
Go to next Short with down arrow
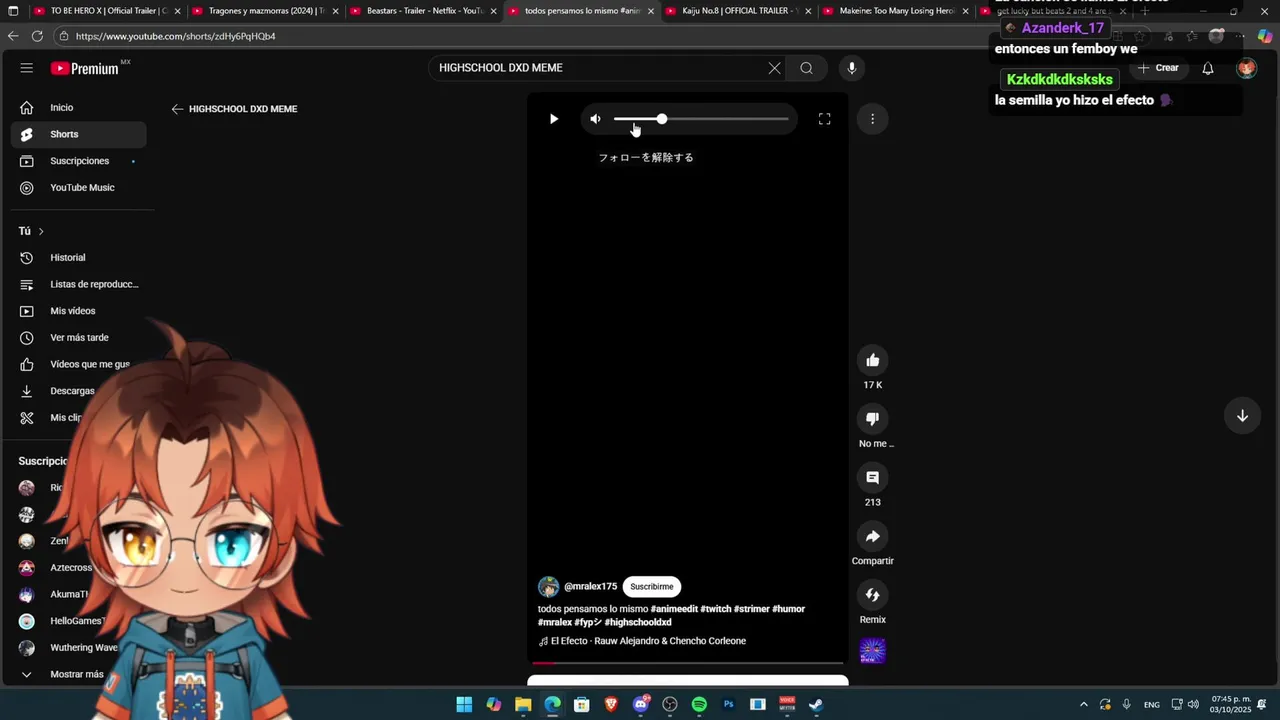1242,416
